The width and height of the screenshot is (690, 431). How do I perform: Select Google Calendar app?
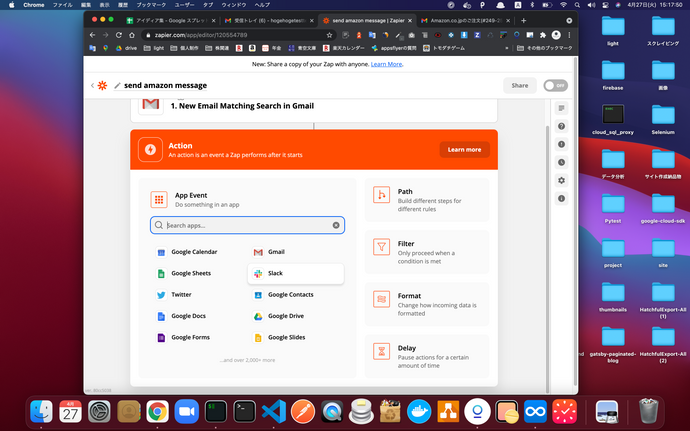199,252
